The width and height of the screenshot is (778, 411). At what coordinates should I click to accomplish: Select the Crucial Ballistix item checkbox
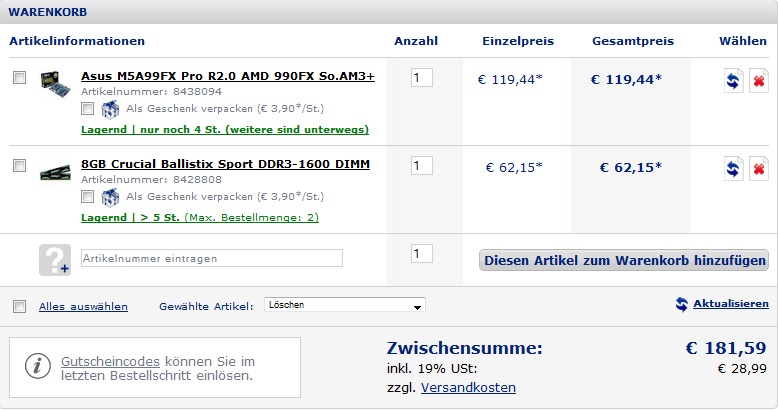(19, 165)
